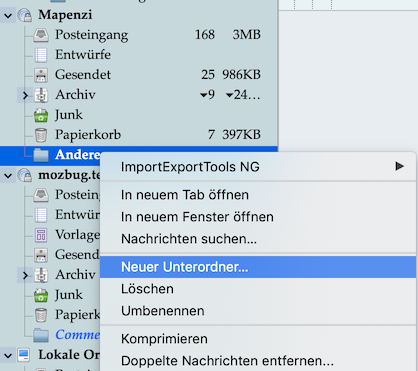Expand the Mapenzi Archiv folder
The image size is (418, 371).
click(25, 95)
